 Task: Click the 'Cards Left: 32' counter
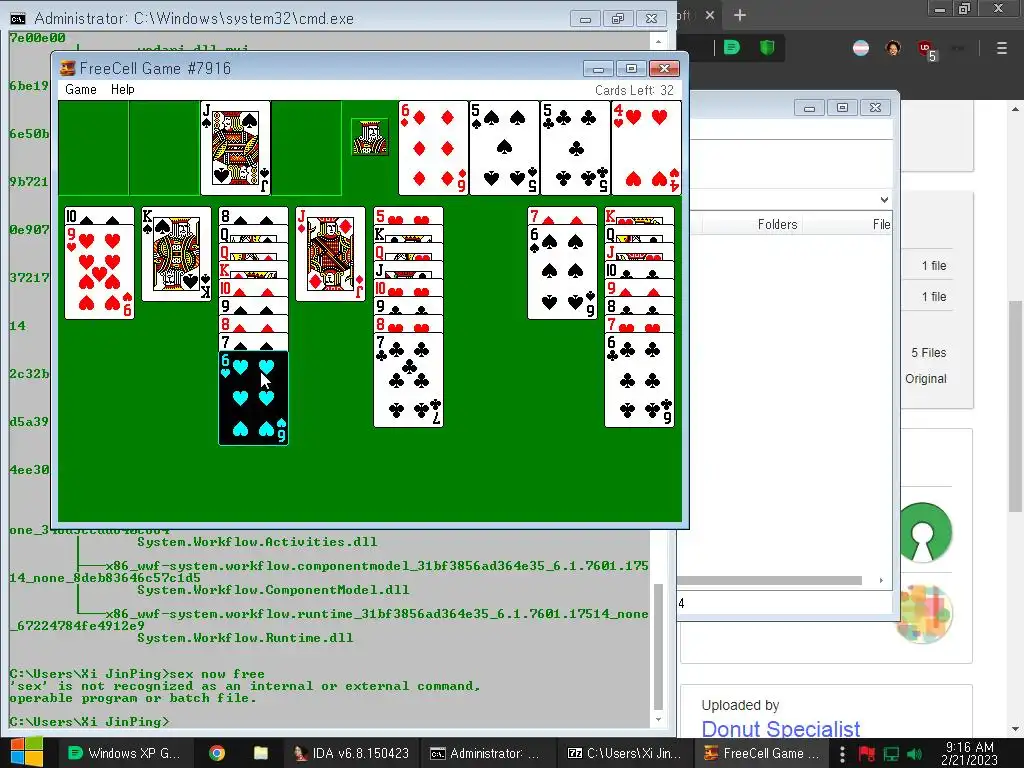(x=633, y=90)
